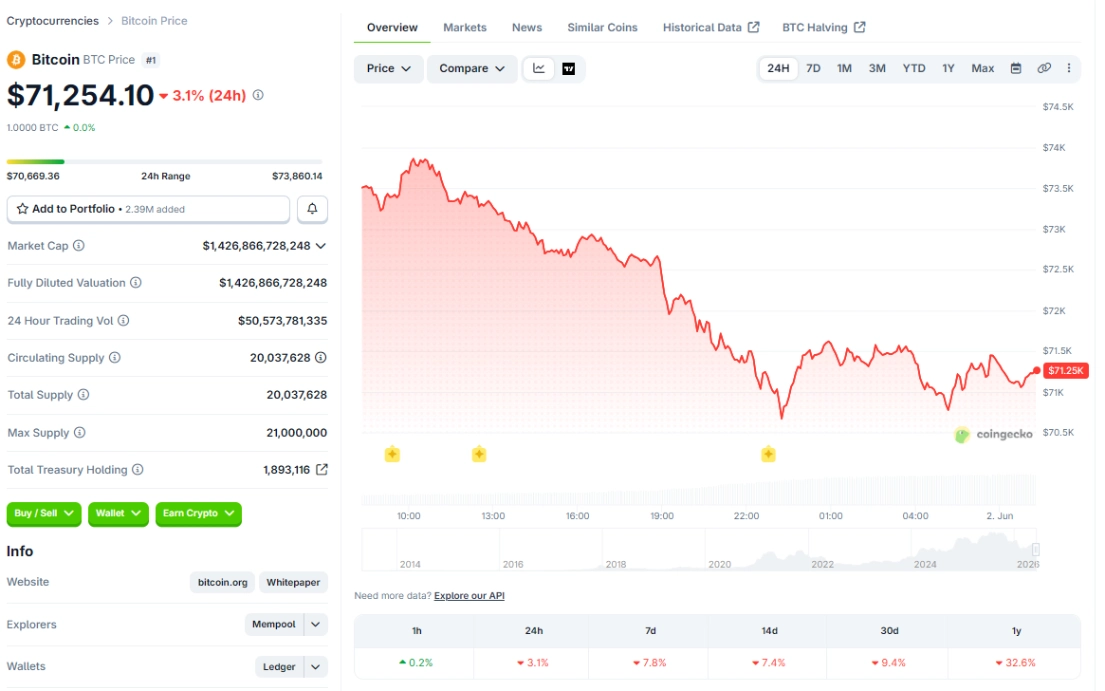Open chart more options menu

[1069, 68]
